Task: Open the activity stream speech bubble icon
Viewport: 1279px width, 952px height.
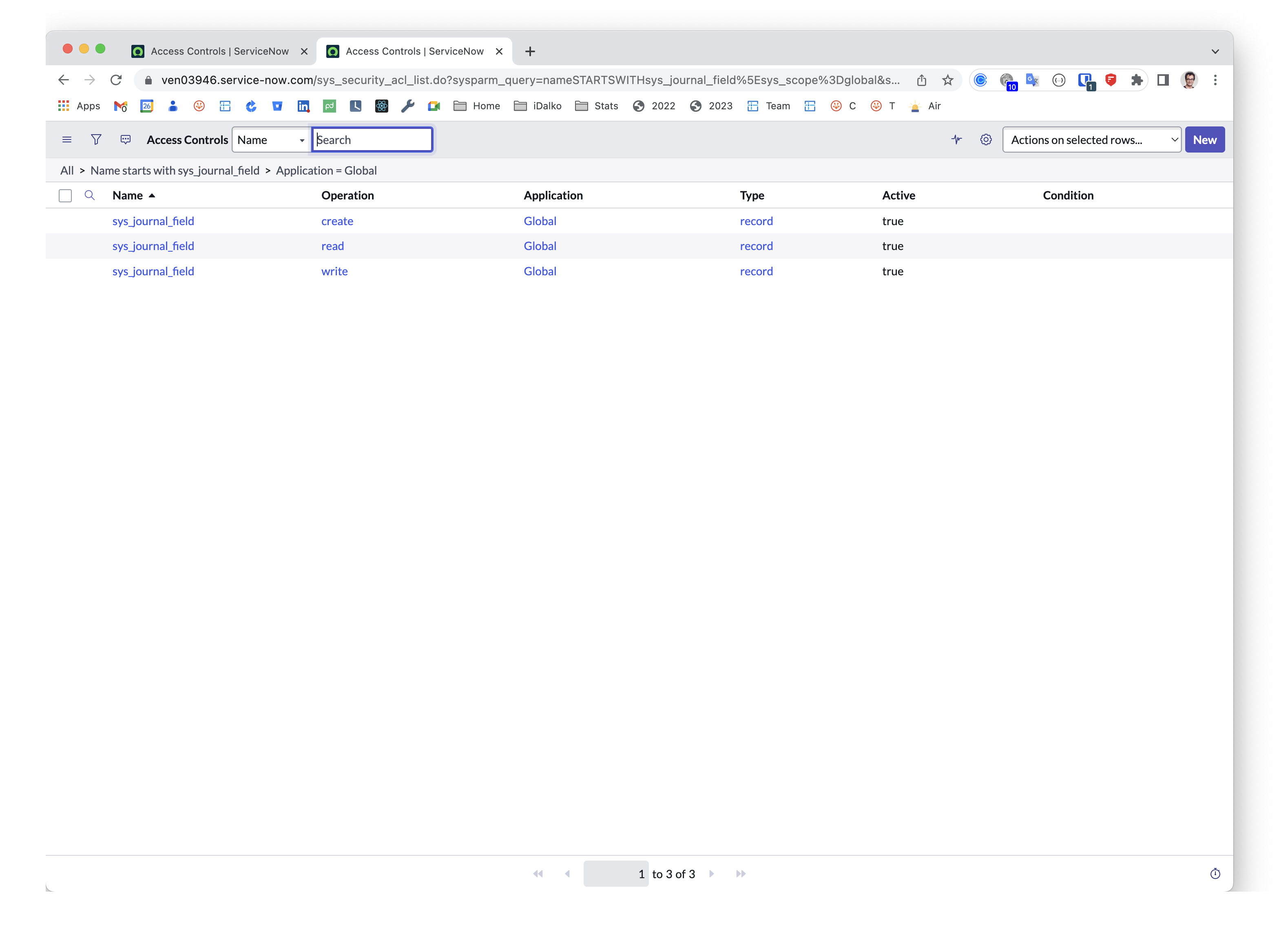Action: pyautogui.click(x=126, y=139)
